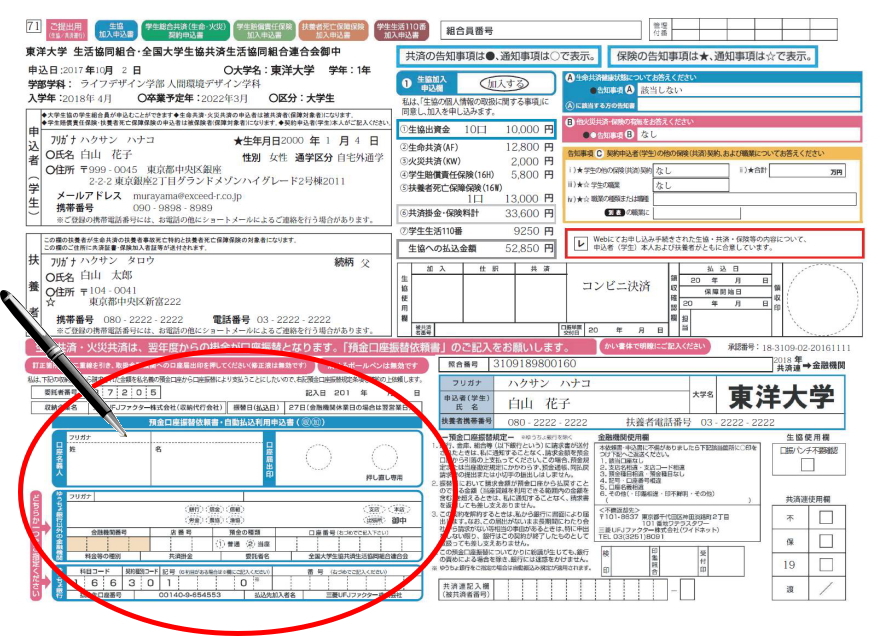Click the 学生の他の保険(共済)契約 なし field
Screen dimensions: 880x636
pyautogui.click(x=691, y=171)
